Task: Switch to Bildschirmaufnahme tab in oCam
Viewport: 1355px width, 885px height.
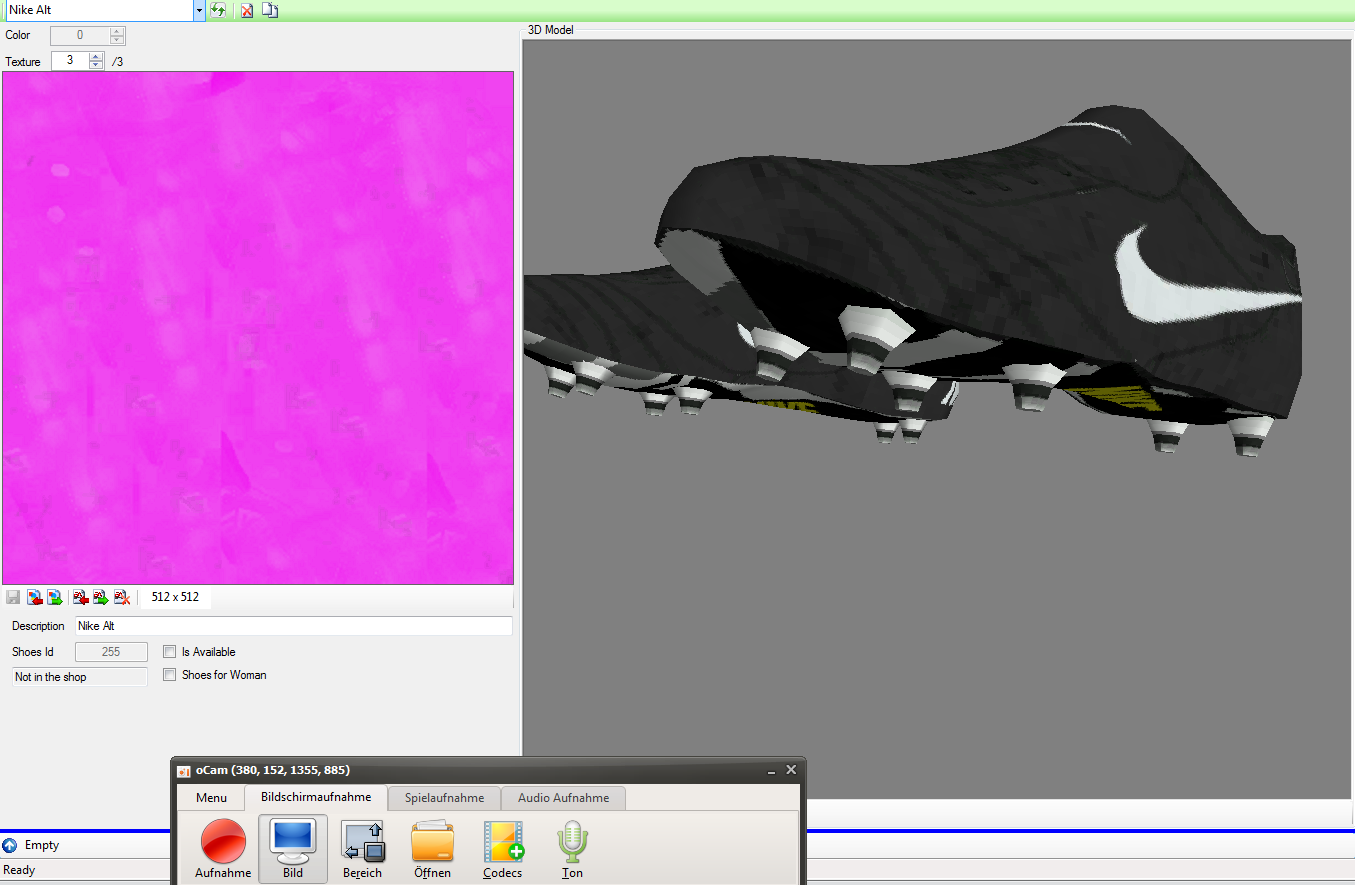Action: 316,797
